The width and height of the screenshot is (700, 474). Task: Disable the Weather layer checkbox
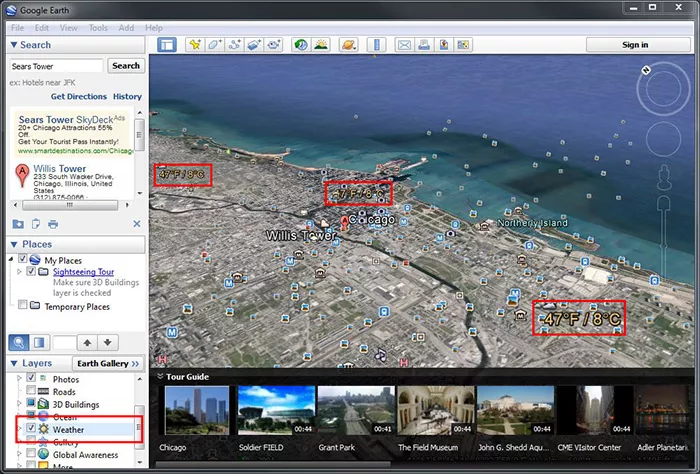(x=31, y=428)
